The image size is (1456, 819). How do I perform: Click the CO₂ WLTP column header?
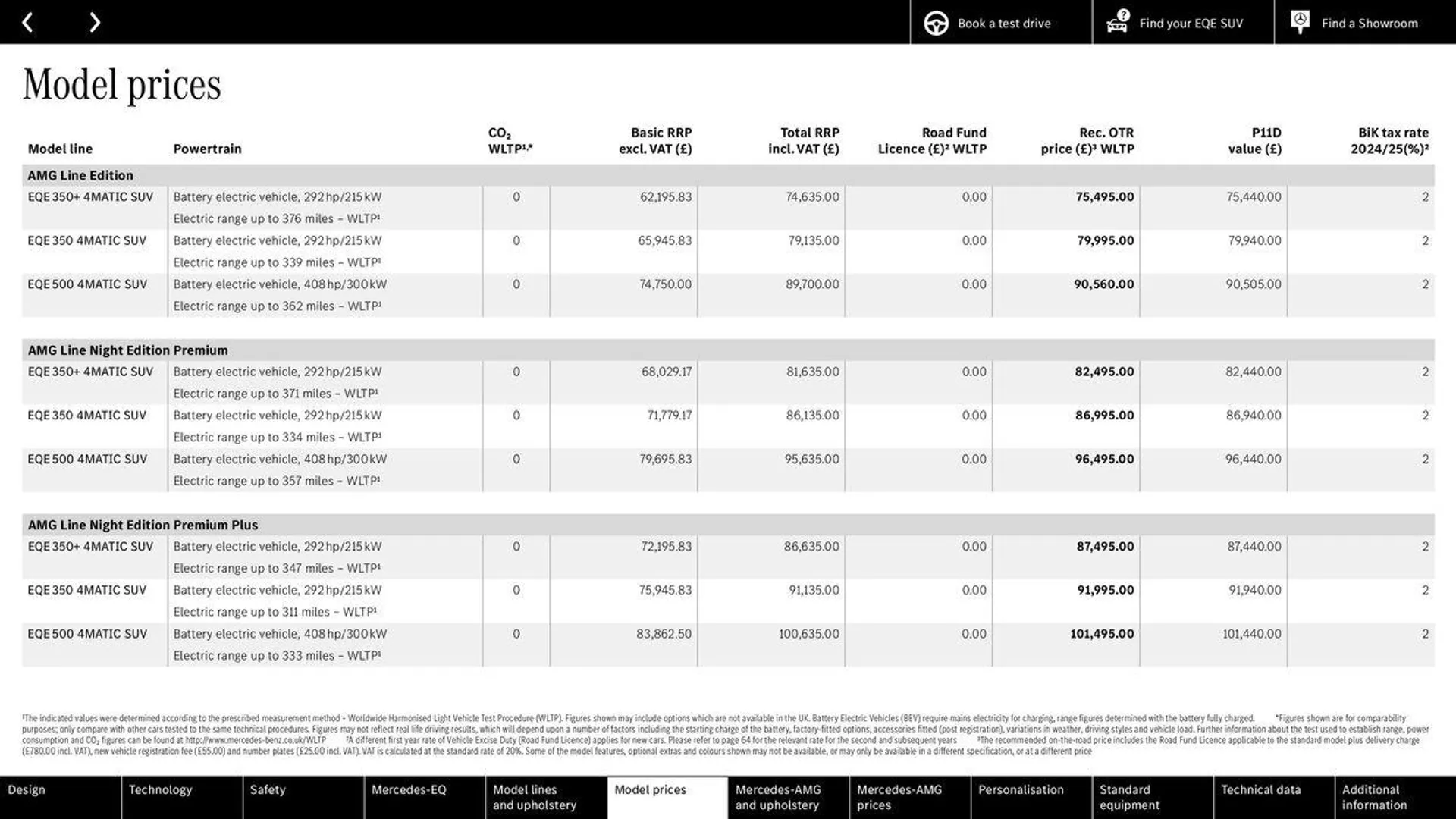(510, 141)
